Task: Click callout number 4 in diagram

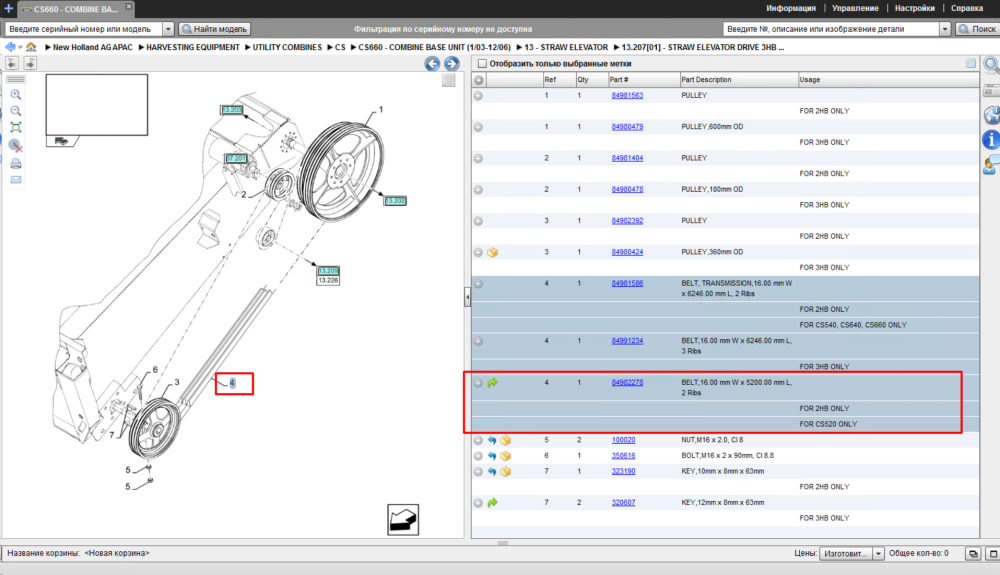Action: 232,383
